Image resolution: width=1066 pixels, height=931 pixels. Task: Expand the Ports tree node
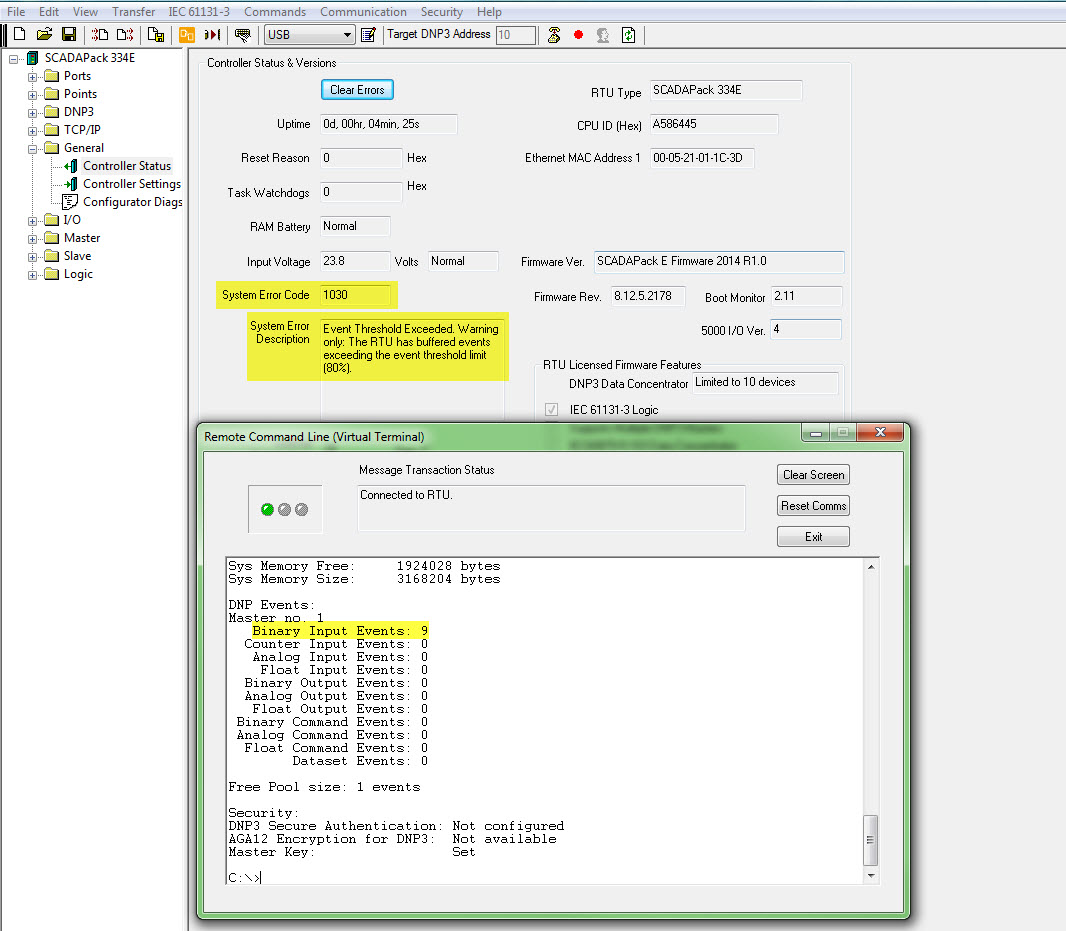(32, 77)
